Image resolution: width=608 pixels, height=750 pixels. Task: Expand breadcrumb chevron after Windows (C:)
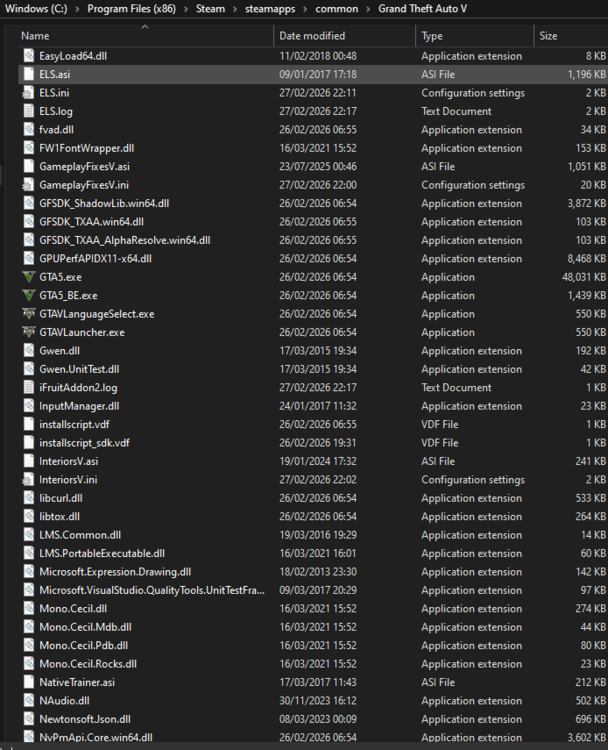pos(77,9)
